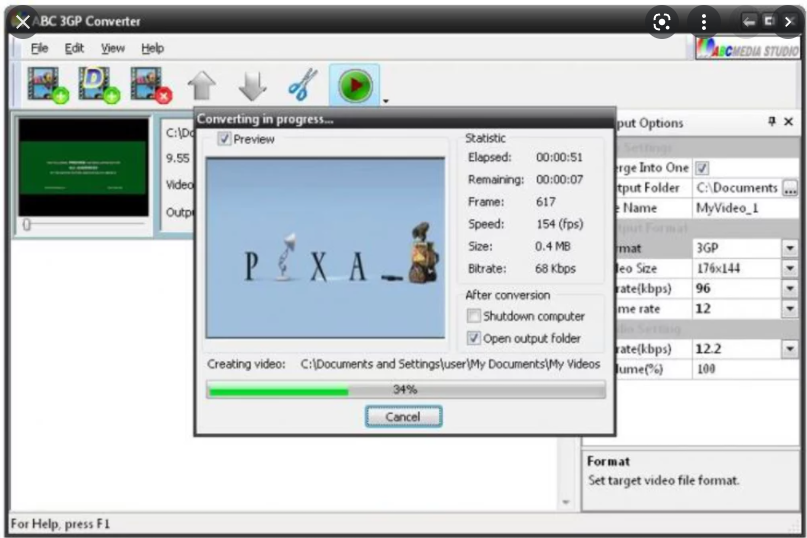Image resolution: width=807 pixels, height=538 pixels.
Task: Click the 'Converting in progress...' title bar
Action: coord(405,118)
